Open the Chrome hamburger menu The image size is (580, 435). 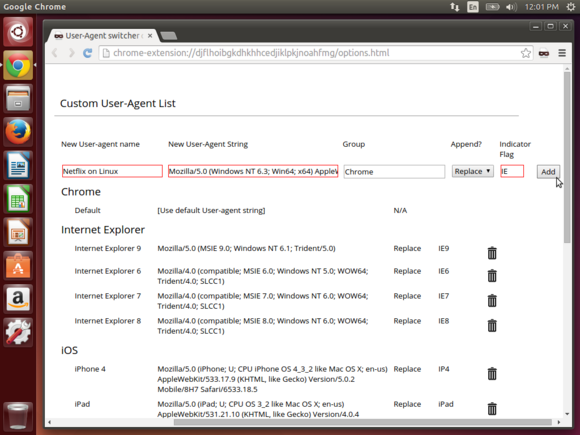[562, 53]
